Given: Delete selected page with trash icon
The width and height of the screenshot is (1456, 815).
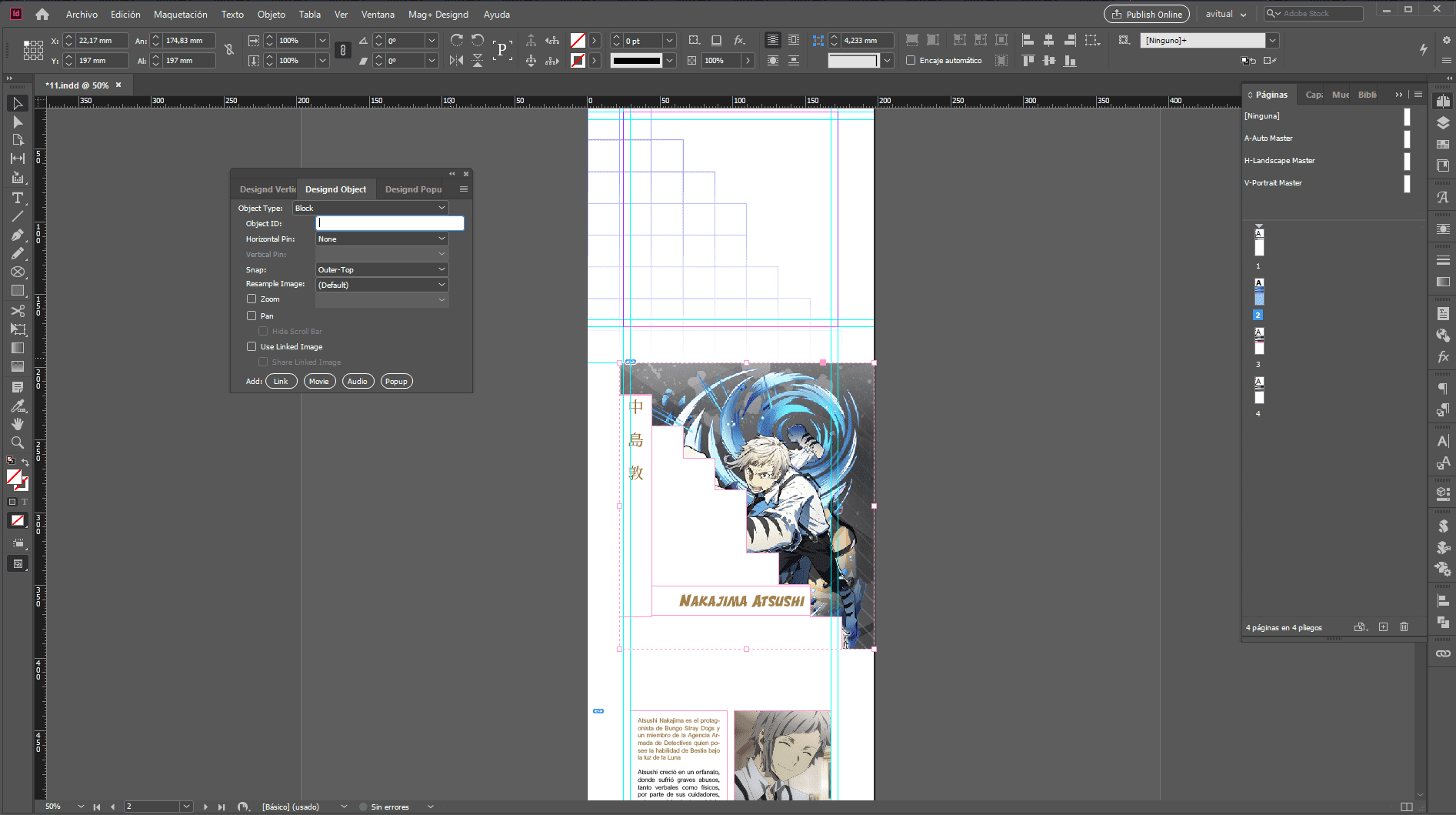Looking at the screenshot, I should pyautogui.click(x=1404, y=627).
